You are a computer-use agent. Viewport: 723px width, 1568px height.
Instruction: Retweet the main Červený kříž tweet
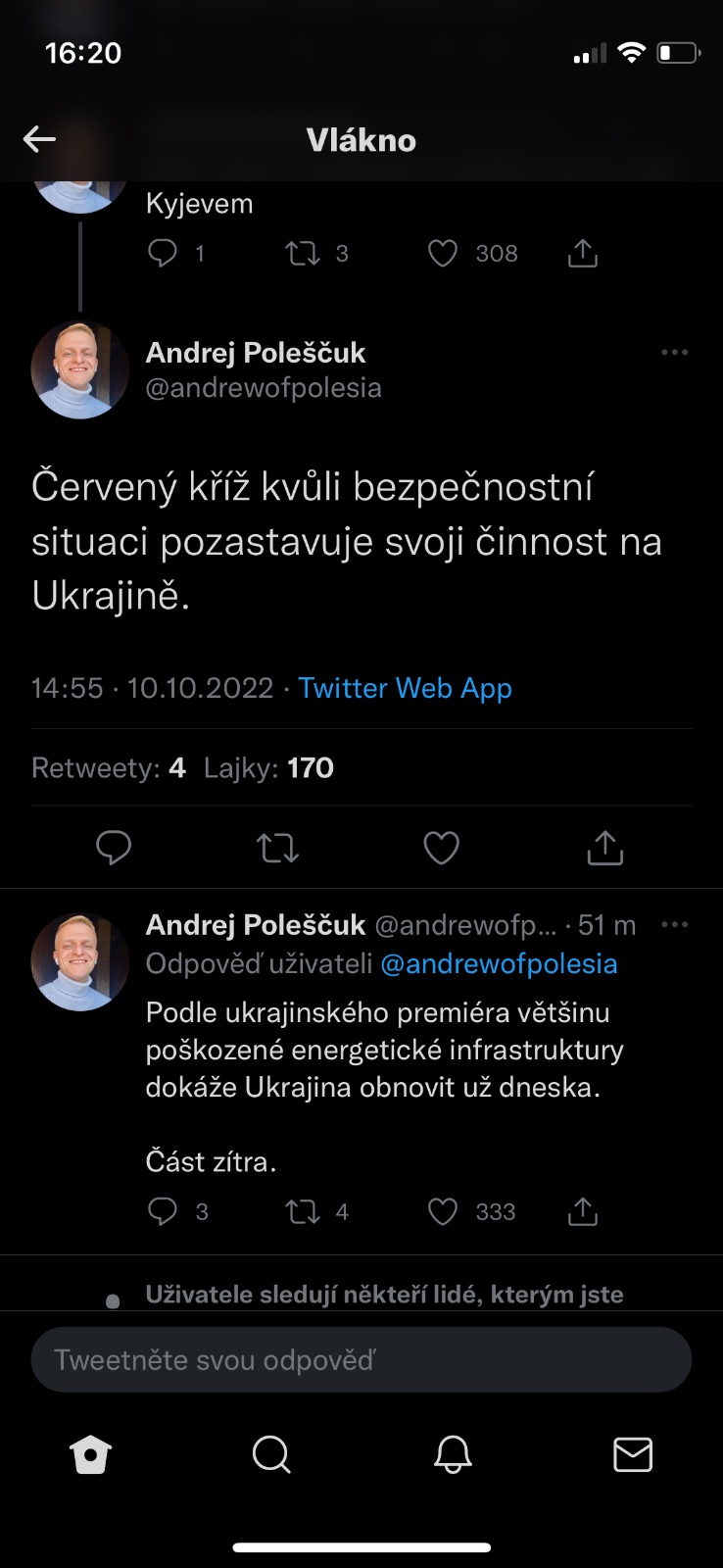pyautogui.click(x=277, y=848)
